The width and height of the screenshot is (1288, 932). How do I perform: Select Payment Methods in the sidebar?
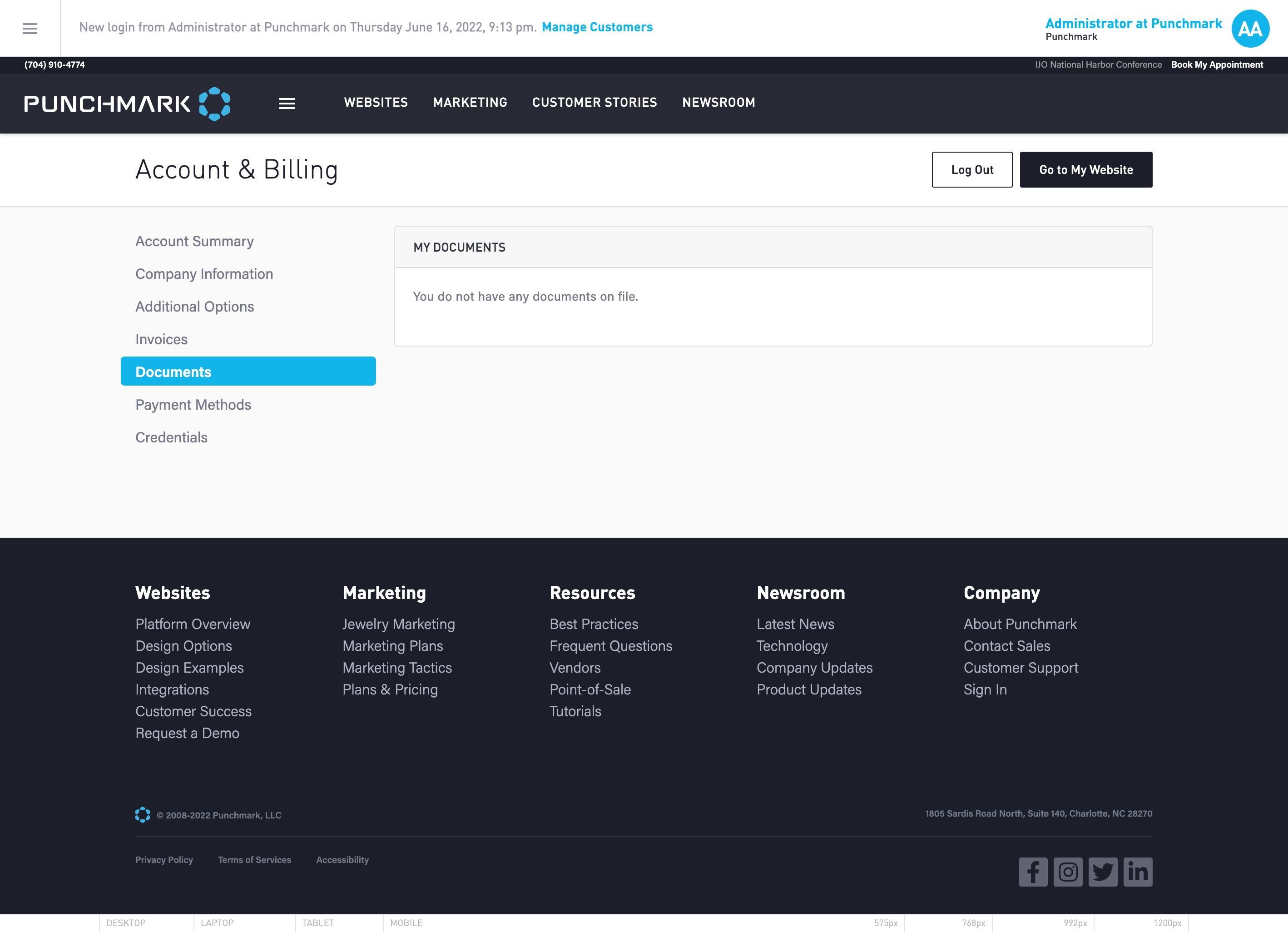[x=193, y=404]
